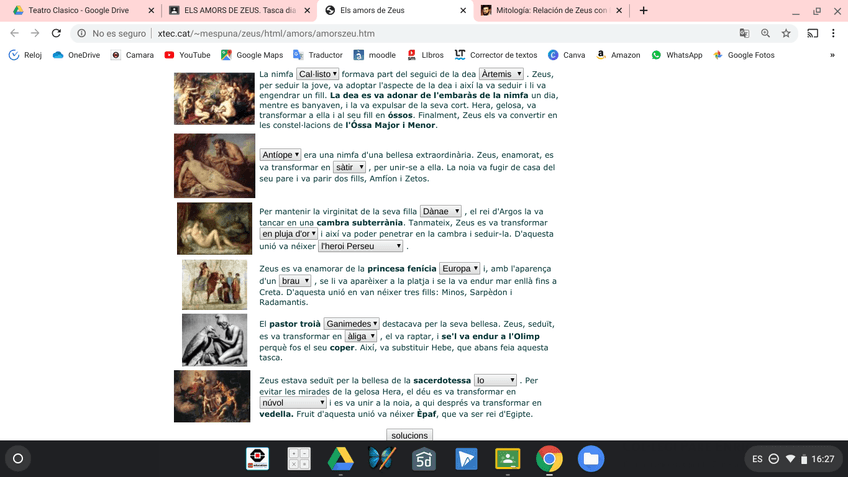This screenshot has width=848, height=477.
Task: Open the brau dropdown
Action: point(295,281)
